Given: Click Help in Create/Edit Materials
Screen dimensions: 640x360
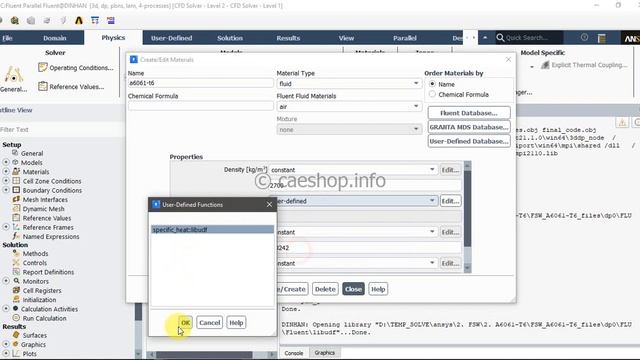Looking at the screenshot, I should pos(378,289).
